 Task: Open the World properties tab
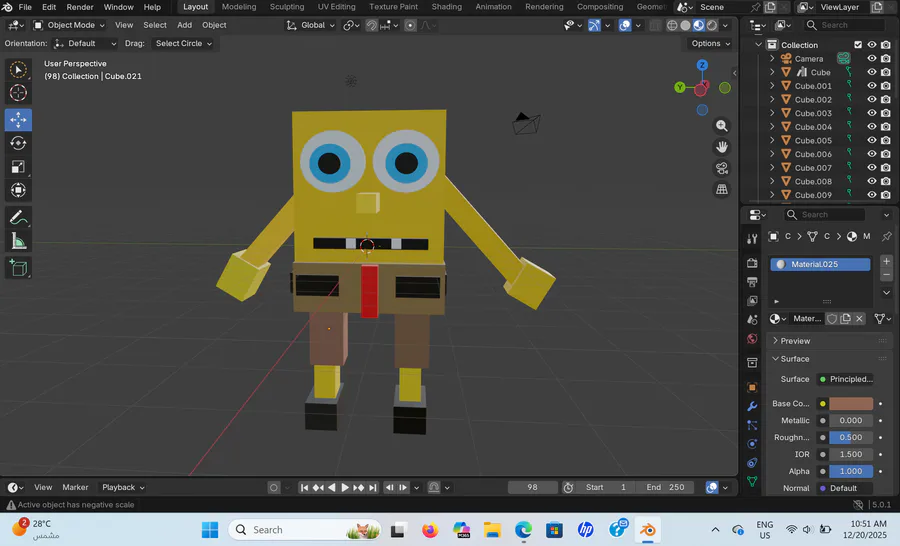[x=752, y=339]
